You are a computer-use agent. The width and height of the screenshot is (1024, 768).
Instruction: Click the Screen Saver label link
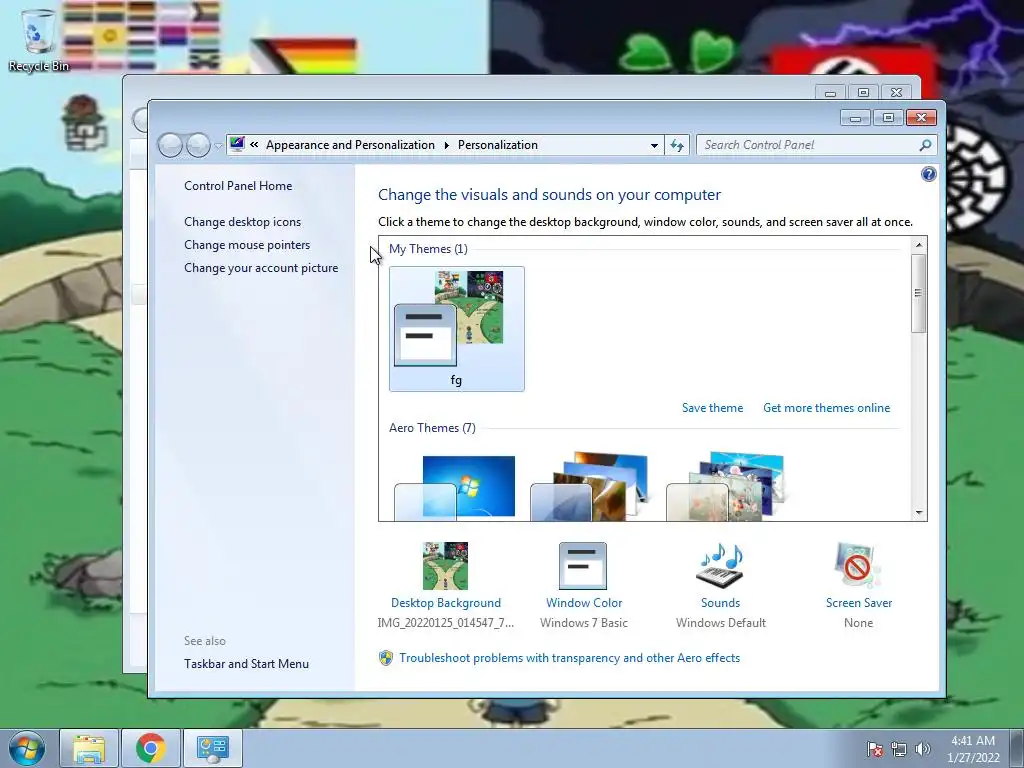858,603
